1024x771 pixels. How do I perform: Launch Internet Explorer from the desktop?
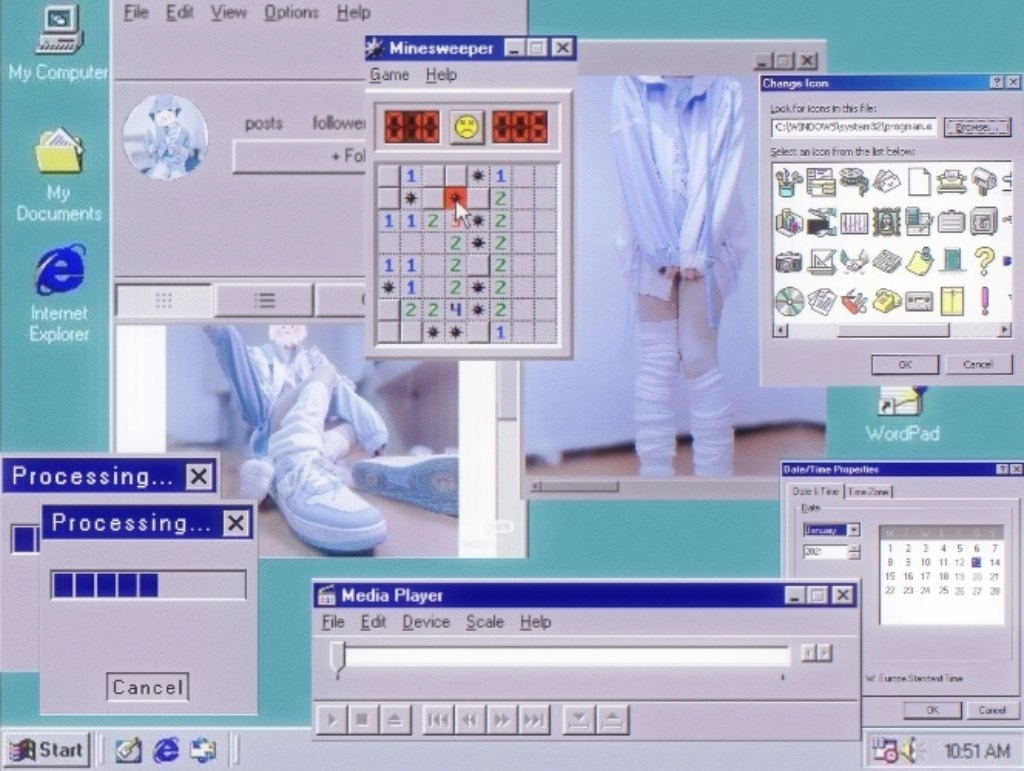(x=59, y=294)
